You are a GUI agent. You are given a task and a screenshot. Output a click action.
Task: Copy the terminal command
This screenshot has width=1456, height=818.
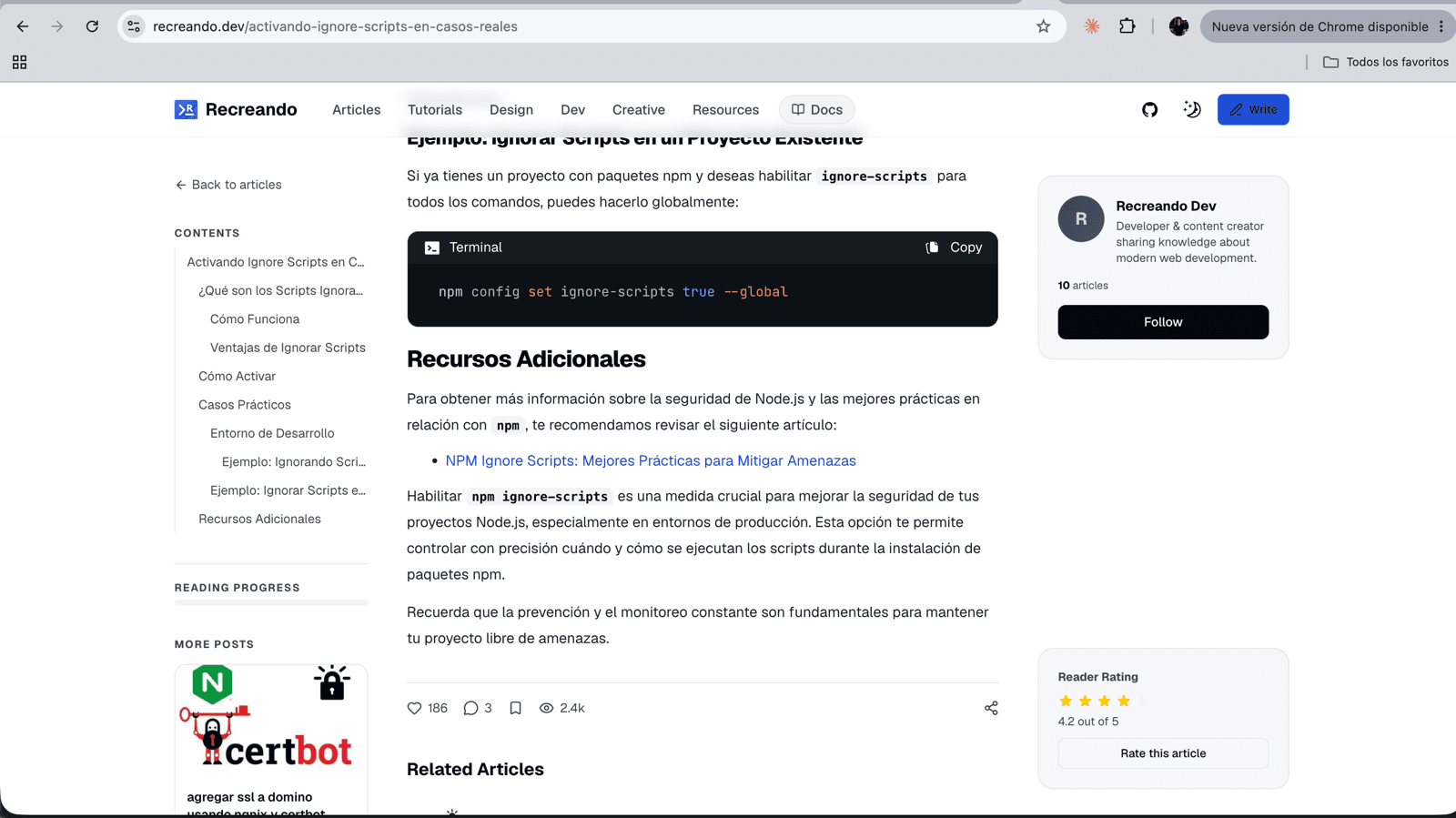point(954,247)
